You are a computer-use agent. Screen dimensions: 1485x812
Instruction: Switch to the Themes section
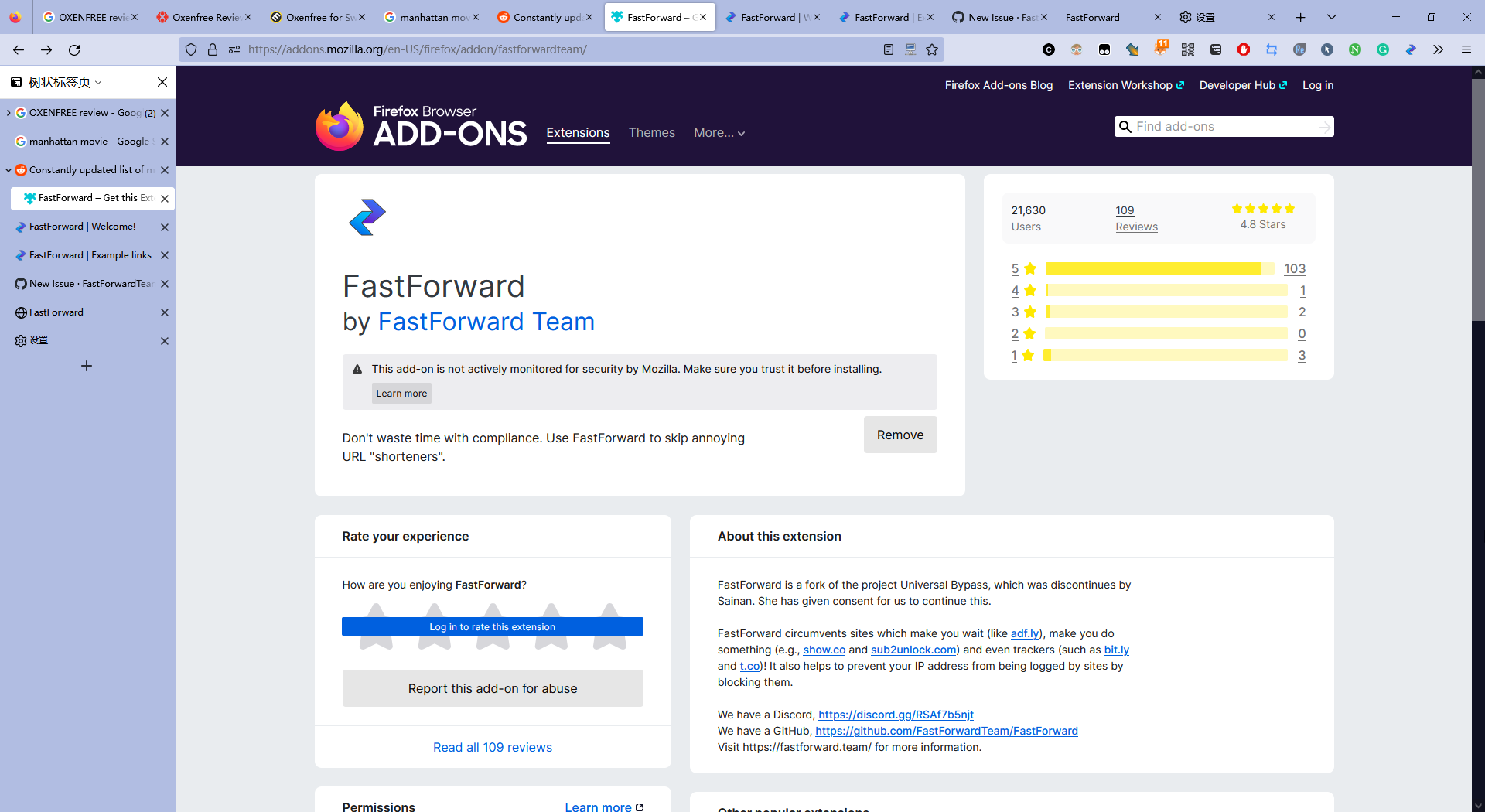pyautogui.click(x=651, y=132)
